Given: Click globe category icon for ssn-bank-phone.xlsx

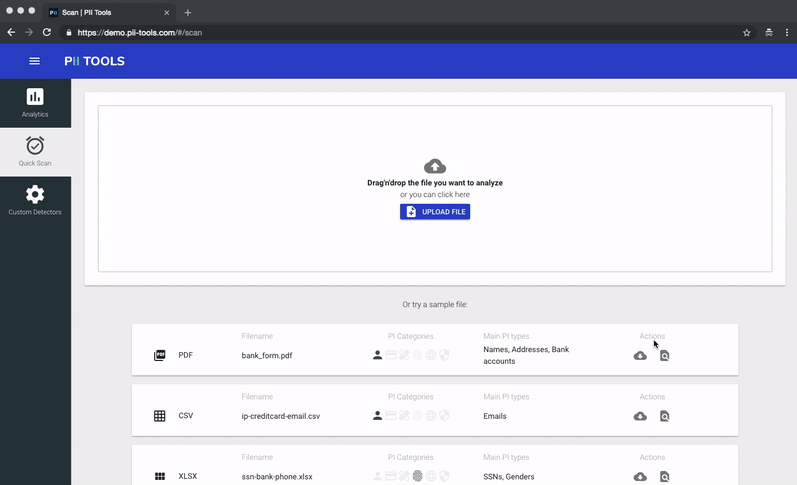Looking at the screenshot, I should click(431, 476).
